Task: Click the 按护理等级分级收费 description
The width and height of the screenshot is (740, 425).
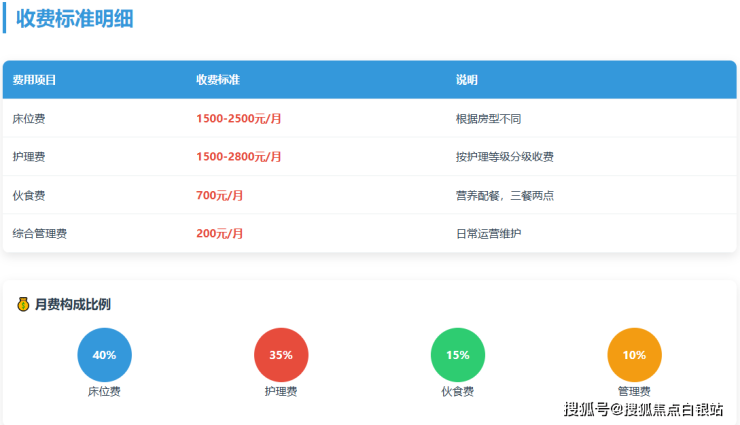Action: pyautogui.click(x=504, y=157)
